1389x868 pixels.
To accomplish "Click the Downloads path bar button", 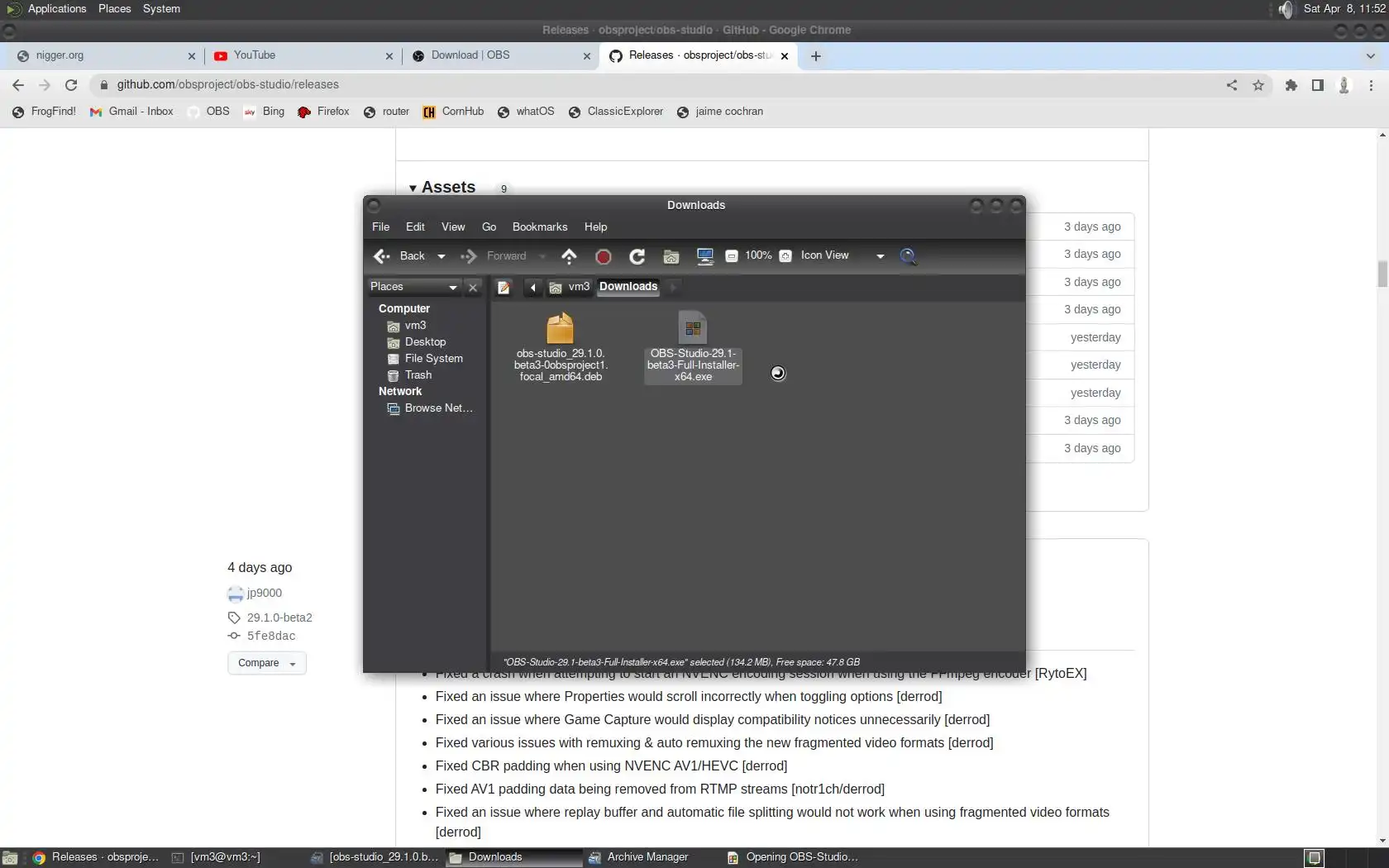I will pyautogui.click(x=628, y=287).
